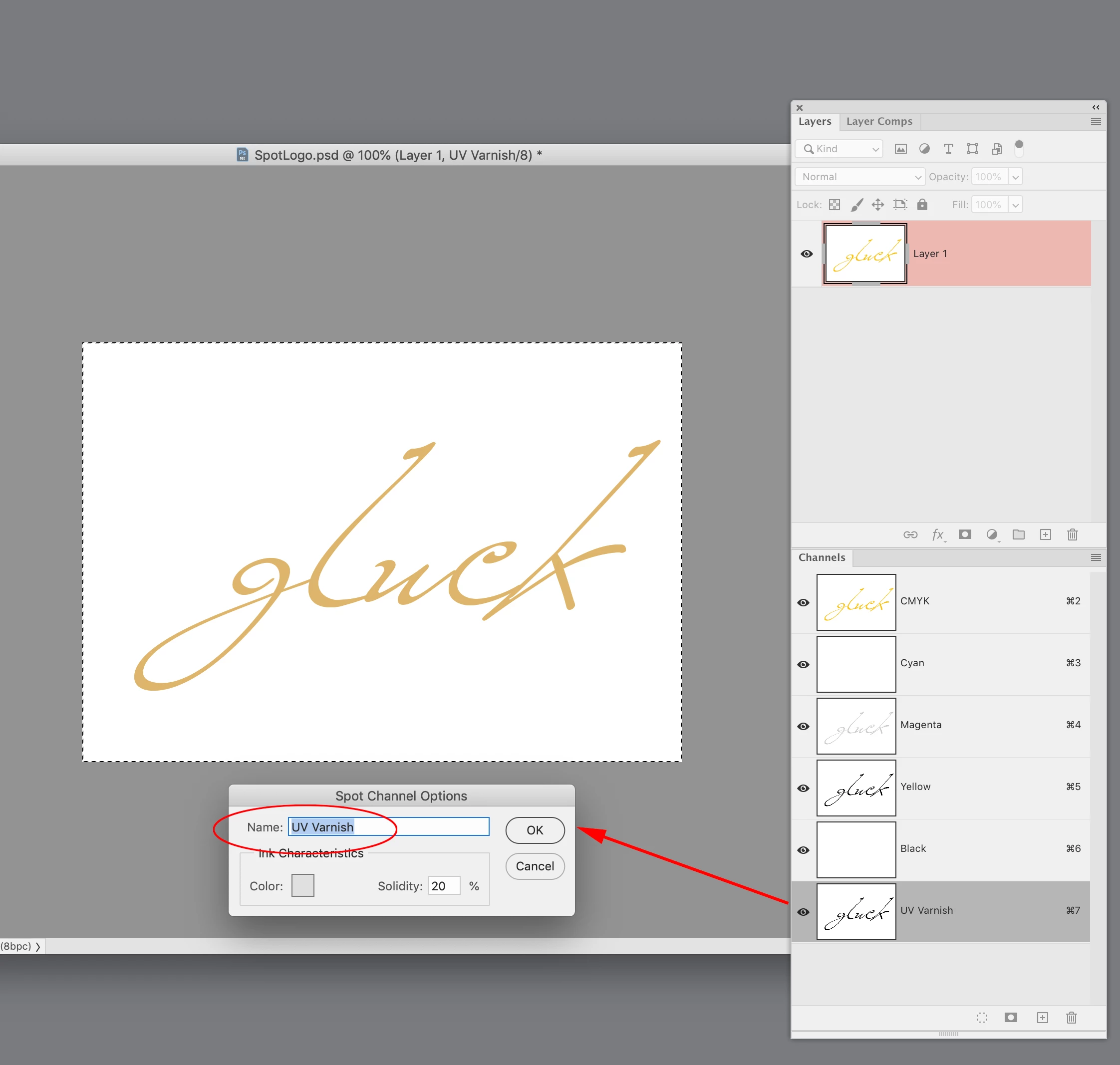Switch to the Layer Comps tab
Viewport: 1120px width, 1065px height.
[879, 121]
